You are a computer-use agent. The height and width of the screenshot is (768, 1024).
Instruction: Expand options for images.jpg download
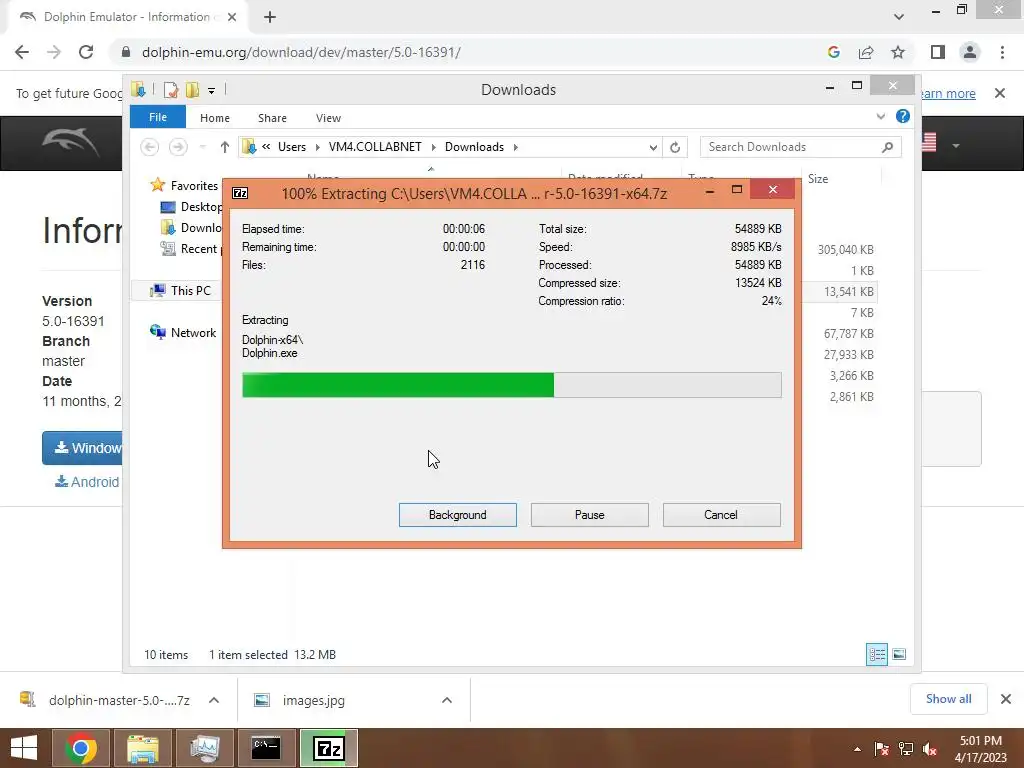pos(447,700)
